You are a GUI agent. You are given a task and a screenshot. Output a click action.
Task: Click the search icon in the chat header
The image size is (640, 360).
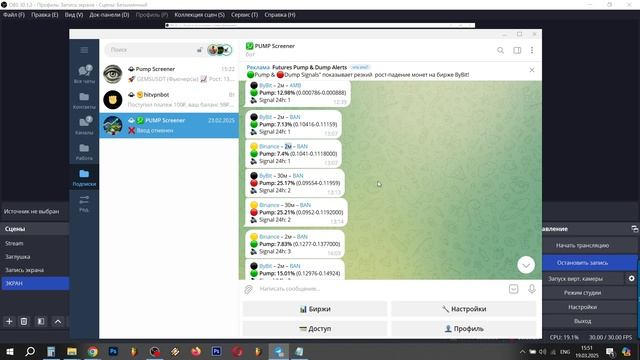coord(500,50)
